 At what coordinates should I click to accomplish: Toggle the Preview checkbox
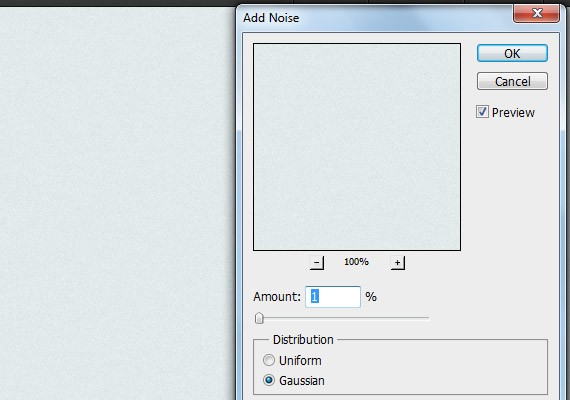click(x=482, y=112)
